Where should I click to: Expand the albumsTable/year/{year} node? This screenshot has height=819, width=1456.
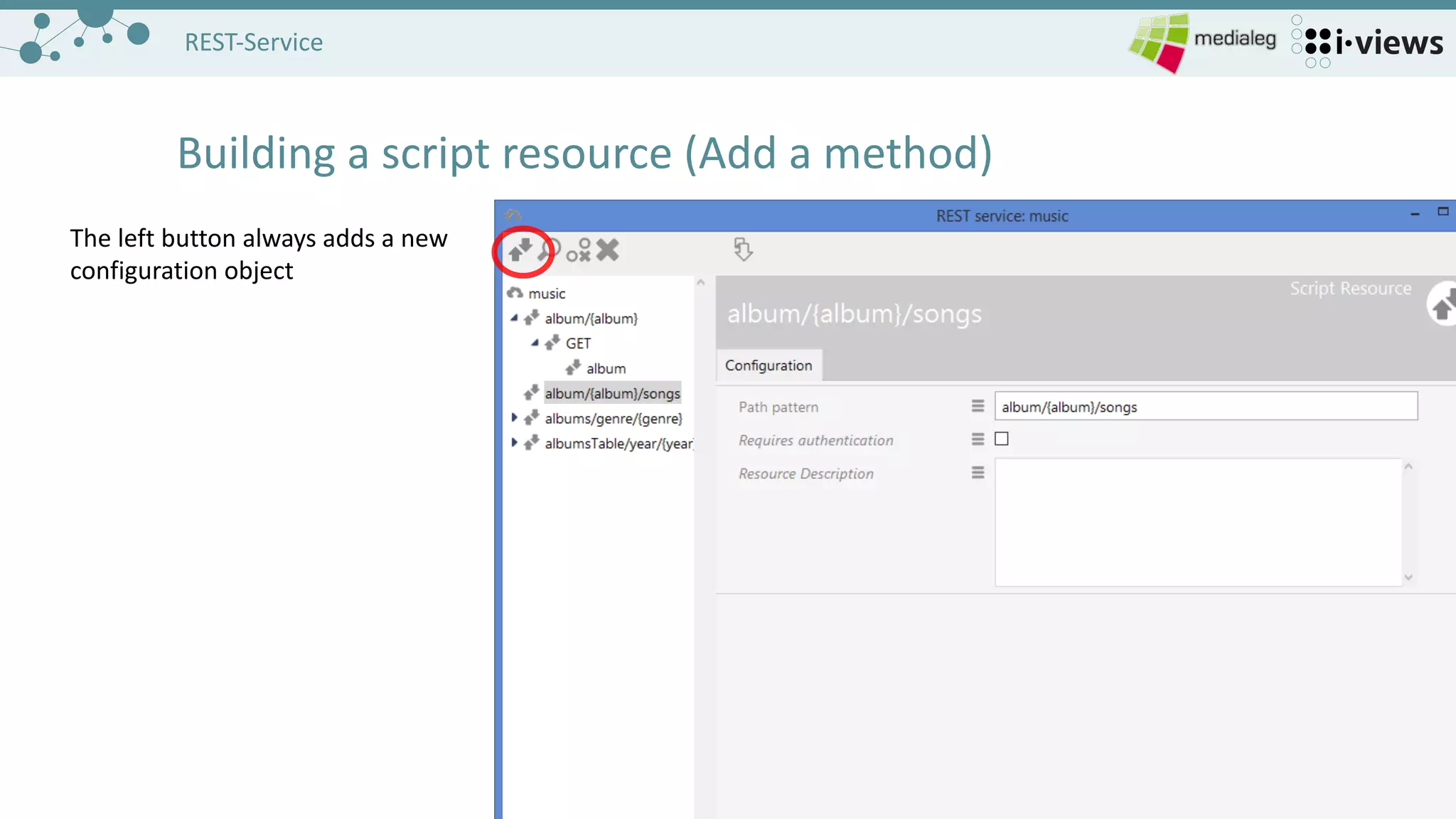coord(514,442)
